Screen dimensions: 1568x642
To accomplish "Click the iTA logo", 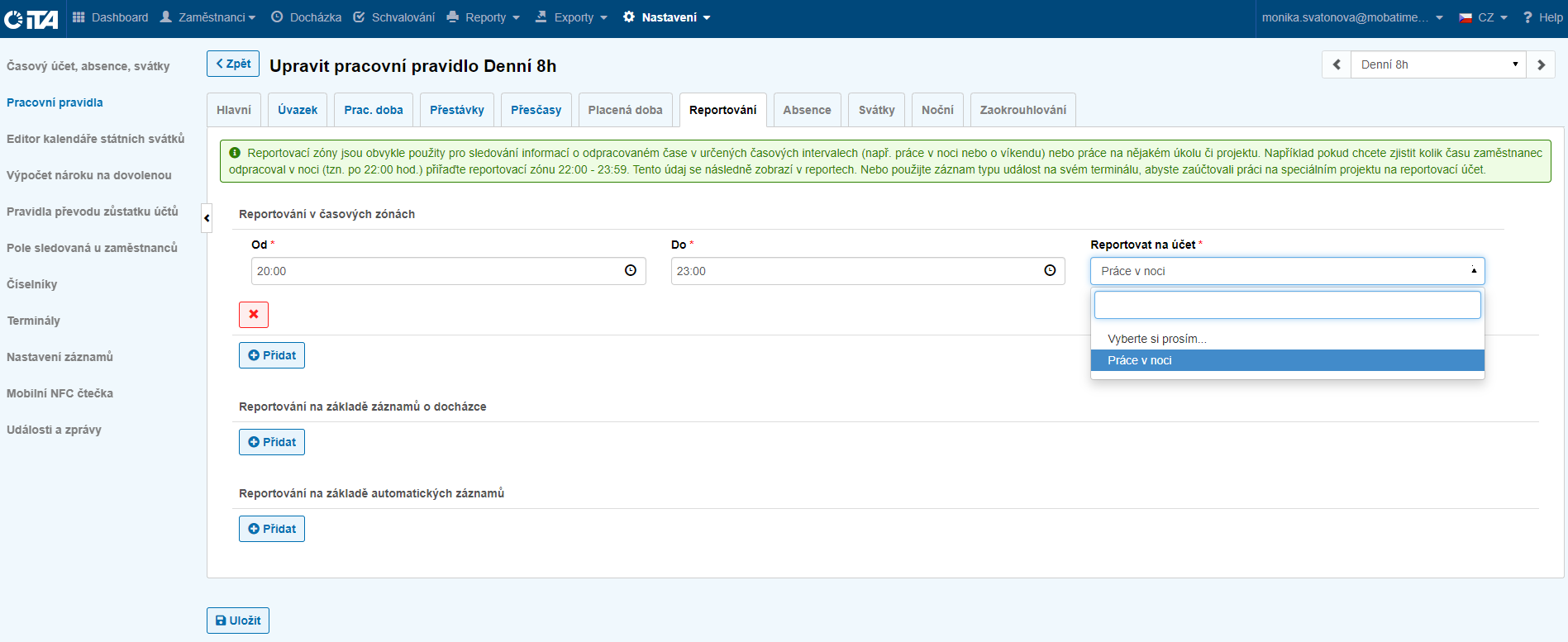I will click(31, 18).
